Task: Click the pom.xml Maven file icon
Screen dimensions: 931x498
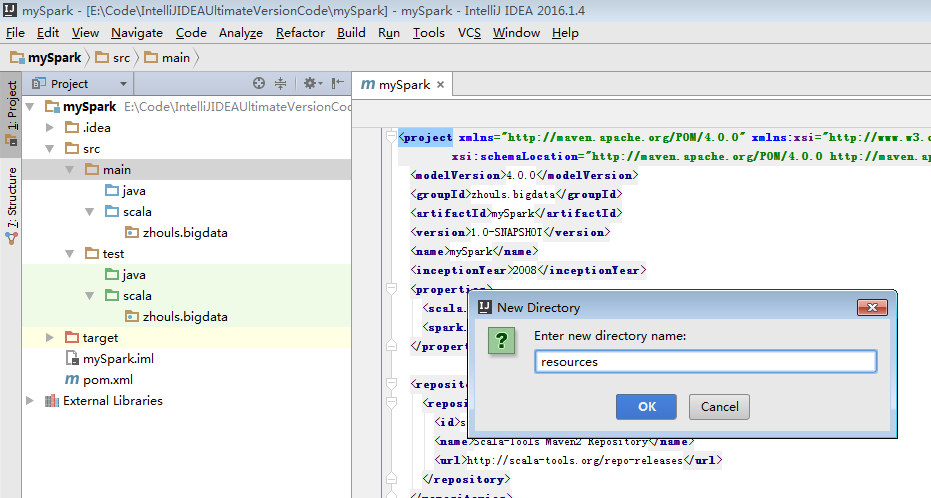Action: pos(72,379)
